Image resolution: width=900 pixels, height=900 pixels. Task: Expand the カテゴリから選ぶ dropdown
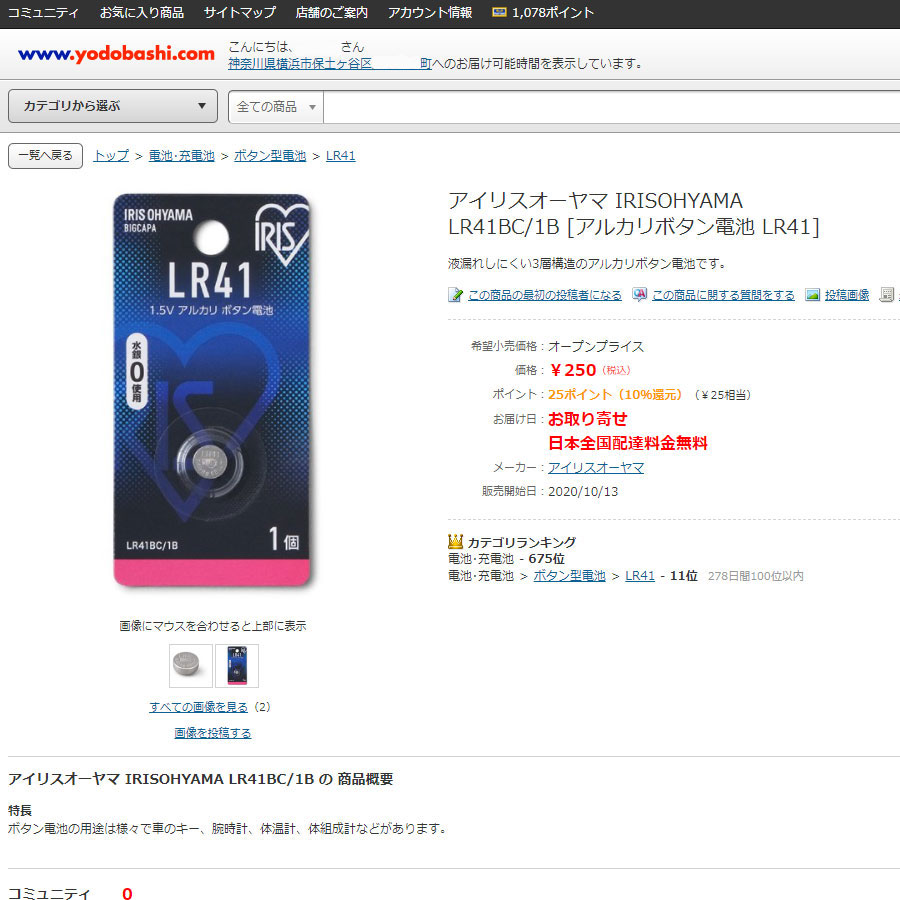tap(113, 106)
